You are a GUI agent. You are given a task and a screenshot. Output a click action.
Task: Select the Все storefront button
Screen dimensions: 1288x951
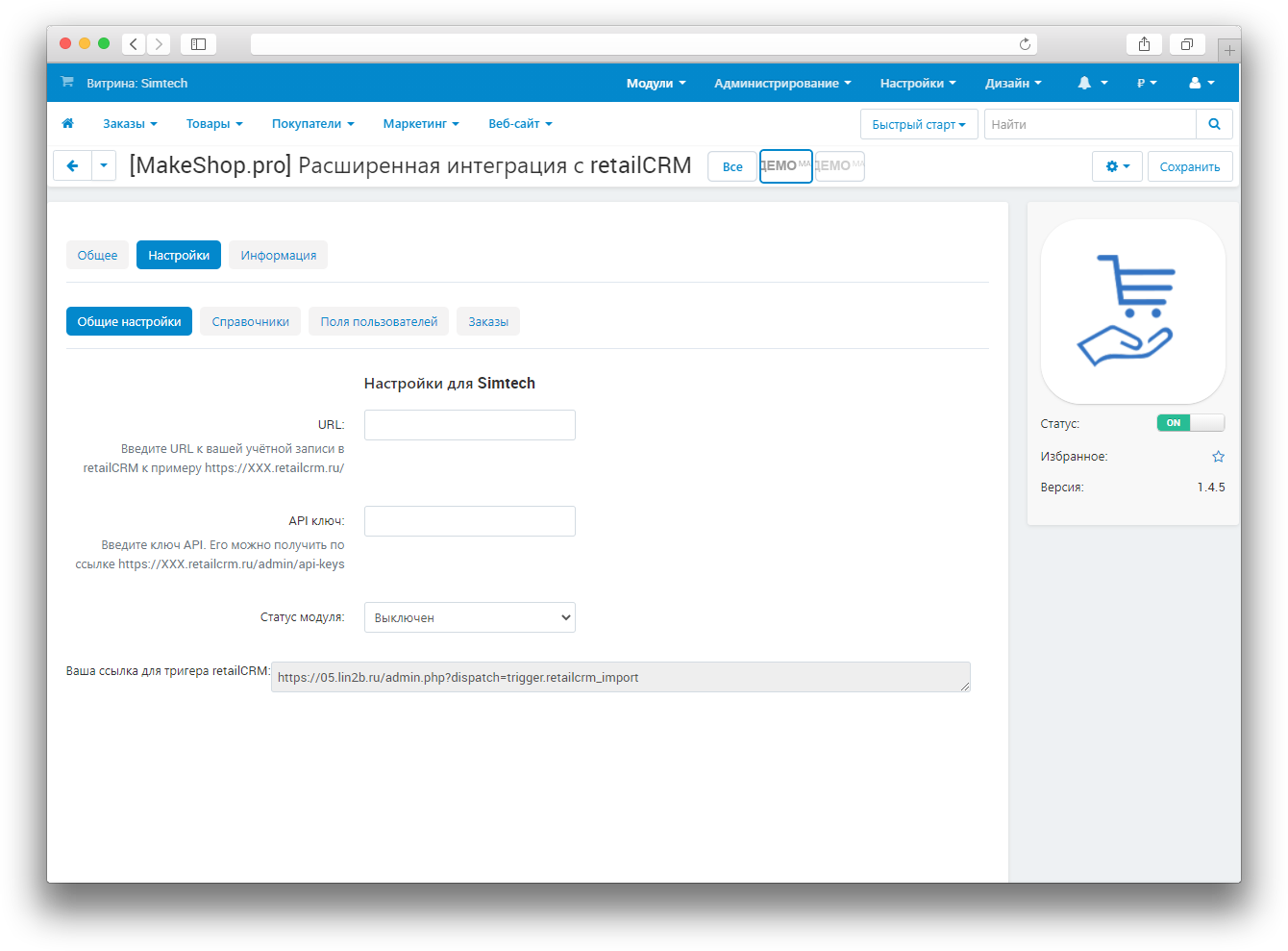(731, 166)
